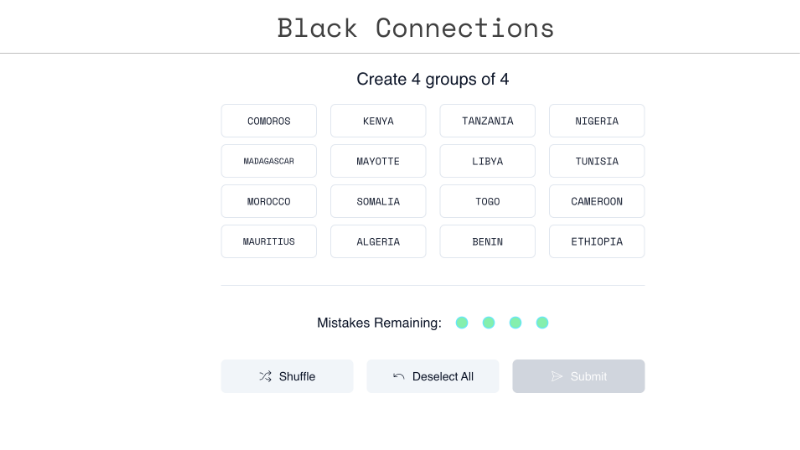This screenshot has height=450, width=800.
Task: Click the Submit button
Action: (578, 376)
